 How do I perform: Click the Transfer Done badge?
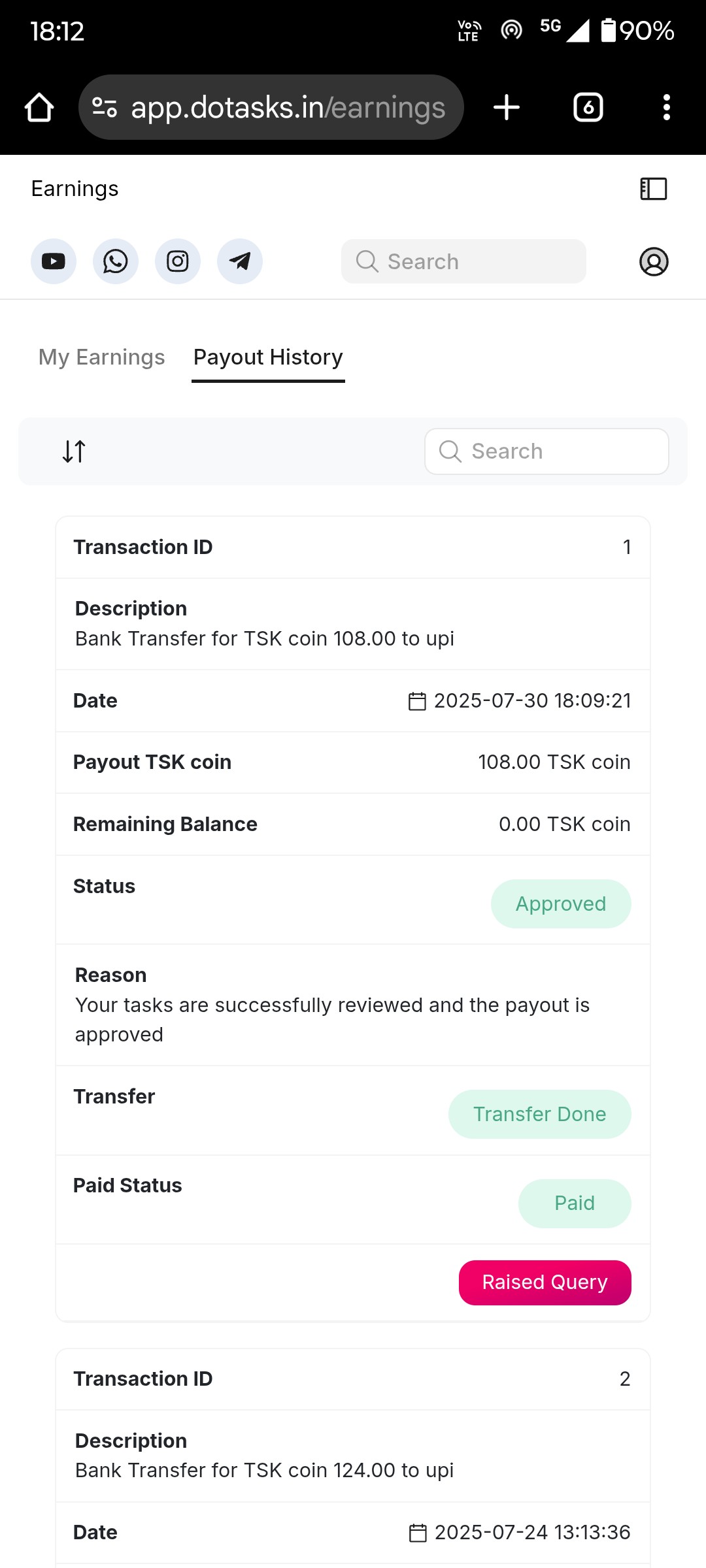click(540, 1114)
